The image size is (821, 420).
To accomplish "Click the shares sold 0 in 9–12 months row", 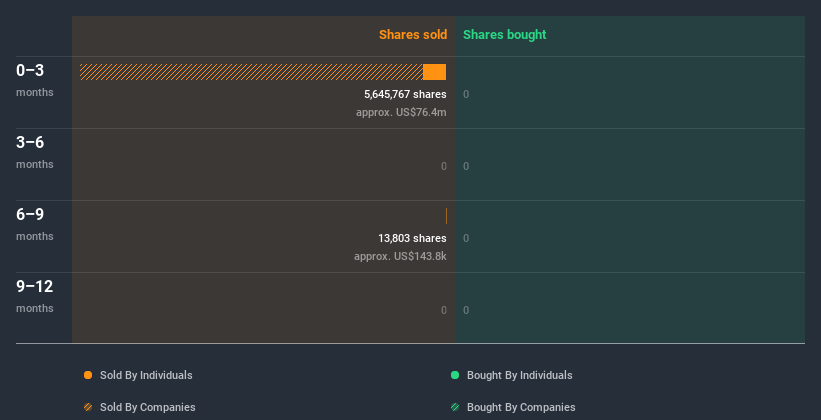I will coord(444,310).
